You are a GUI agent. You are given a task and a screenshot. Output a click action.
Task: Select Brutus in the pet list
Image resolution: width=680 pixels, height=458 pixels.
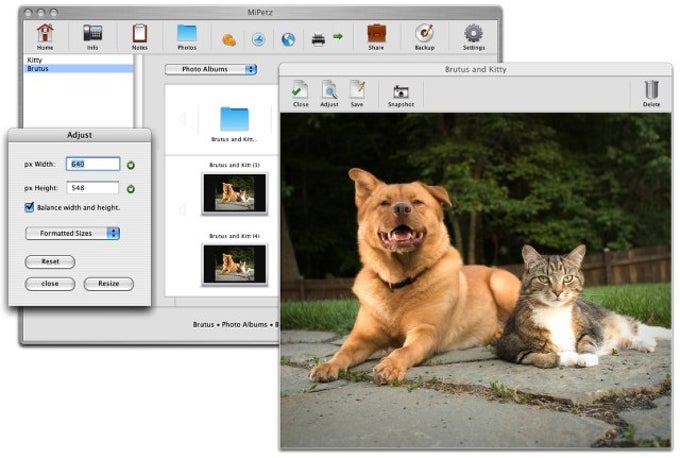pos(78,69)
